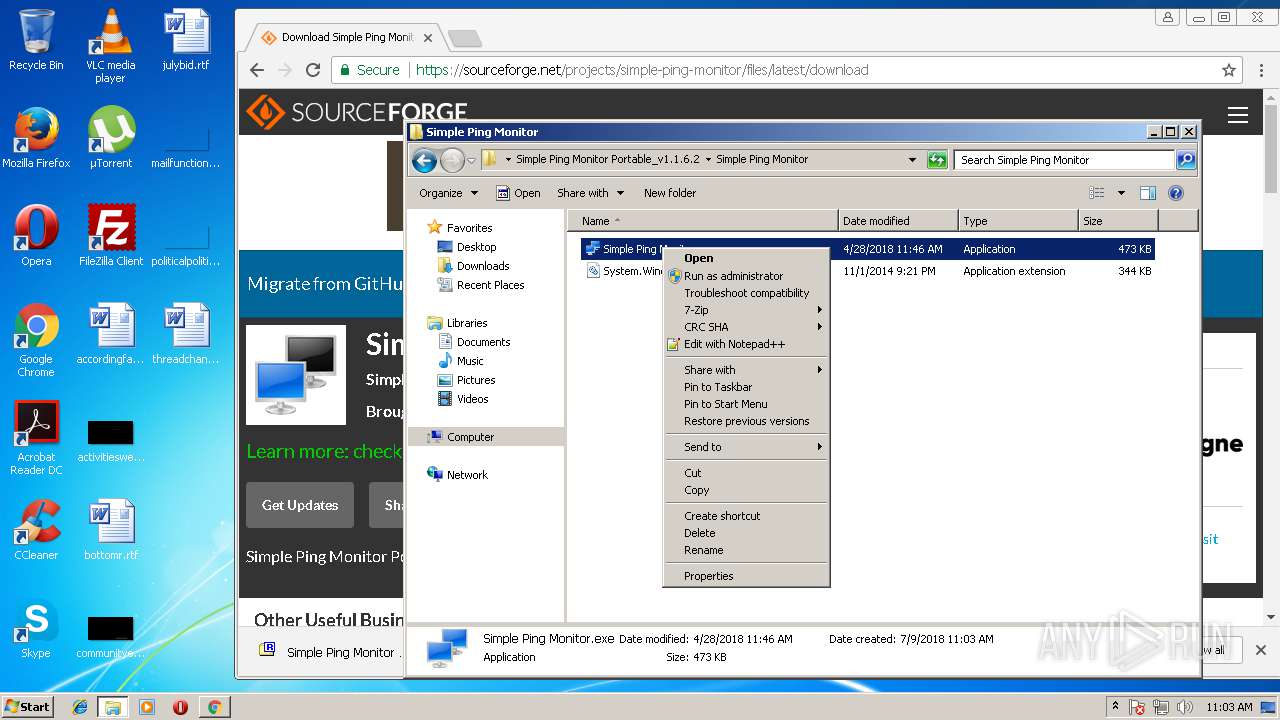1280x720 pixels.
Task: Open bottomr.rtf document on desktop
Action: pos(111,530)
